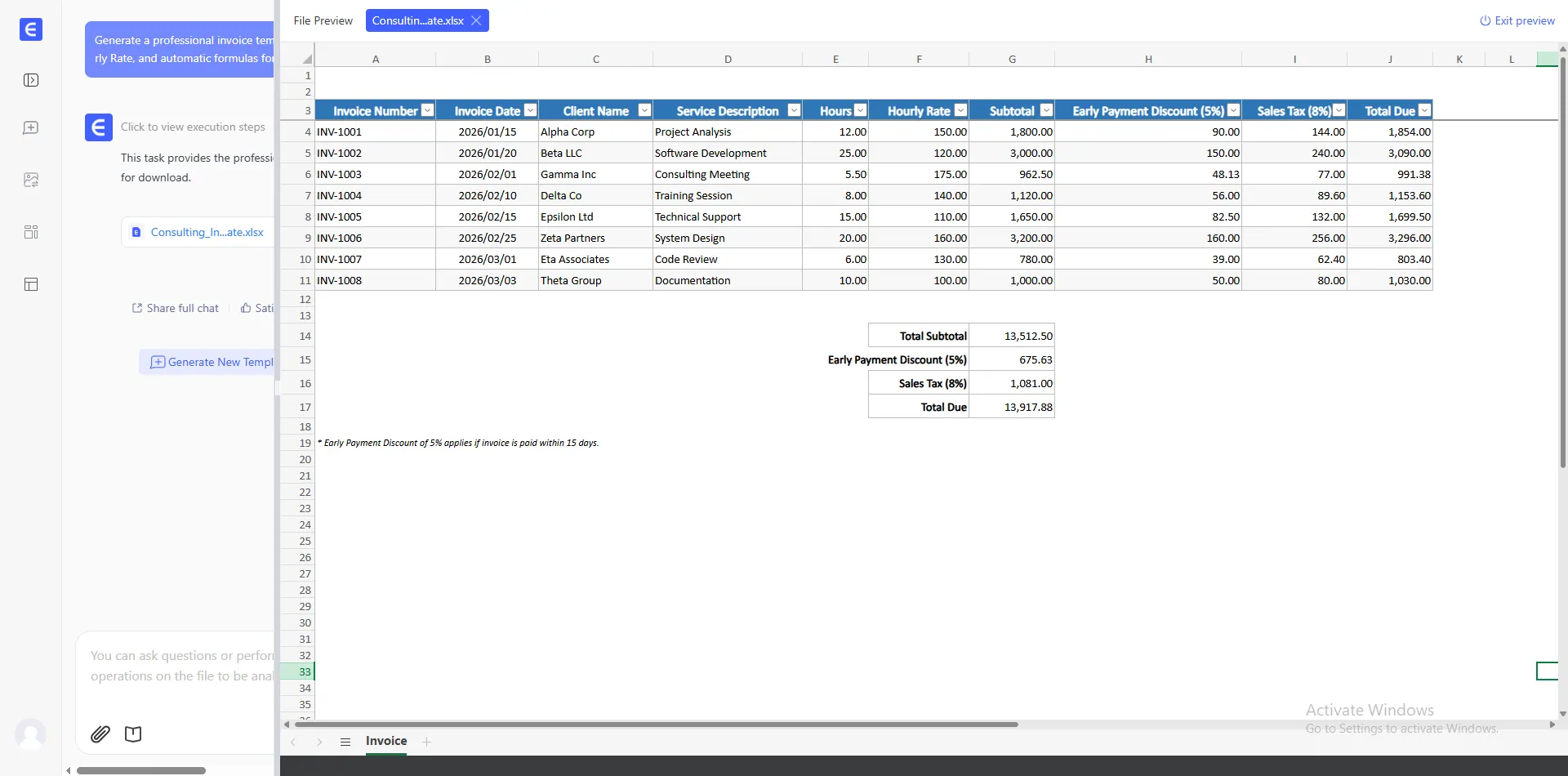Open the Invoice Number filter dropdown
Viewport: 1568px width, 776px height.
coord(427,110)
